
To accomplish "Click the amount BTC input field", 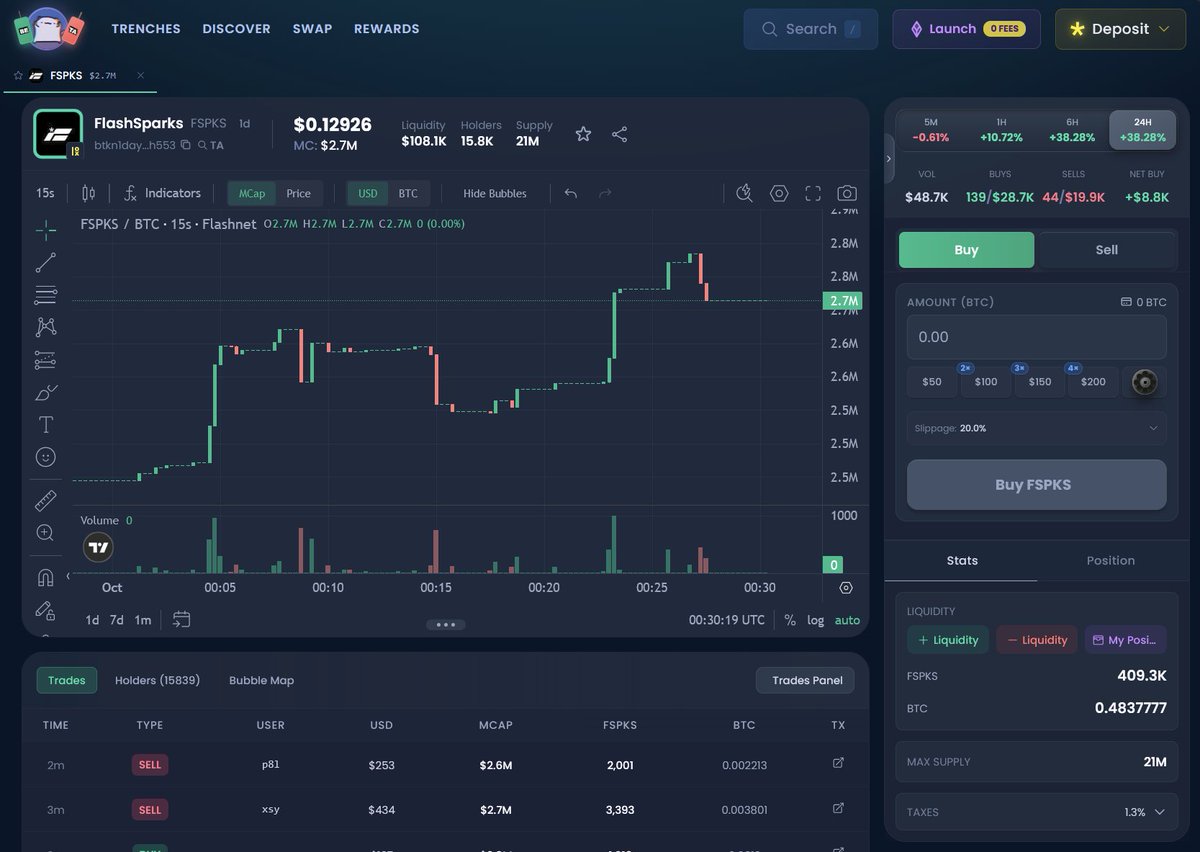I will pos(1036,337).
